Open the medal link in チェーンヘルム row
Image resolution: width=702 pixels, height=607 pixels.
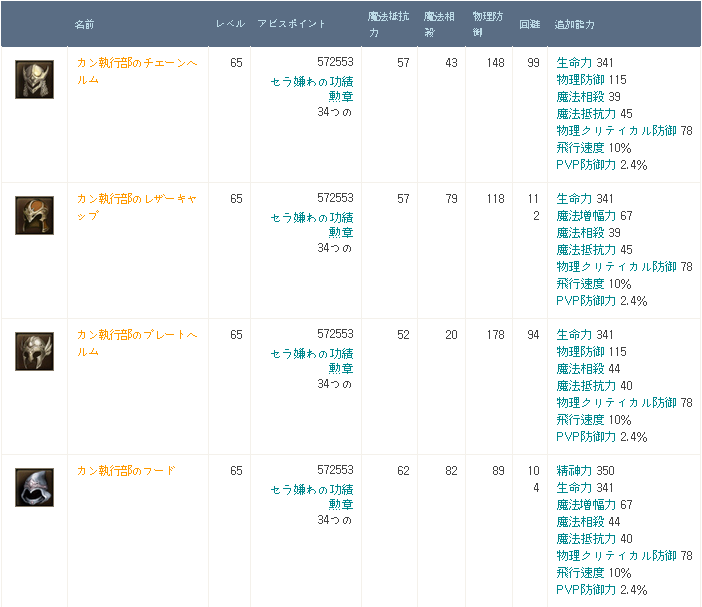coord(312,89)
